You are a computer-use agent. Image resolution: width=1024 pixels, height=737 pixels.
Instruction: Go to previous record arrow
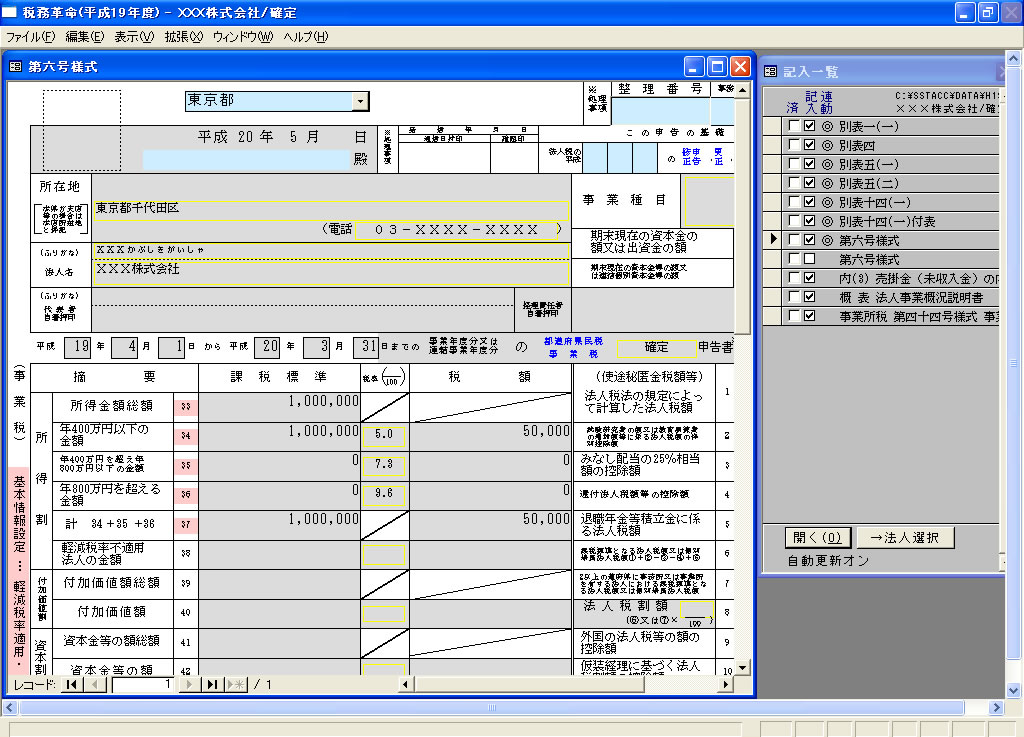95,684
